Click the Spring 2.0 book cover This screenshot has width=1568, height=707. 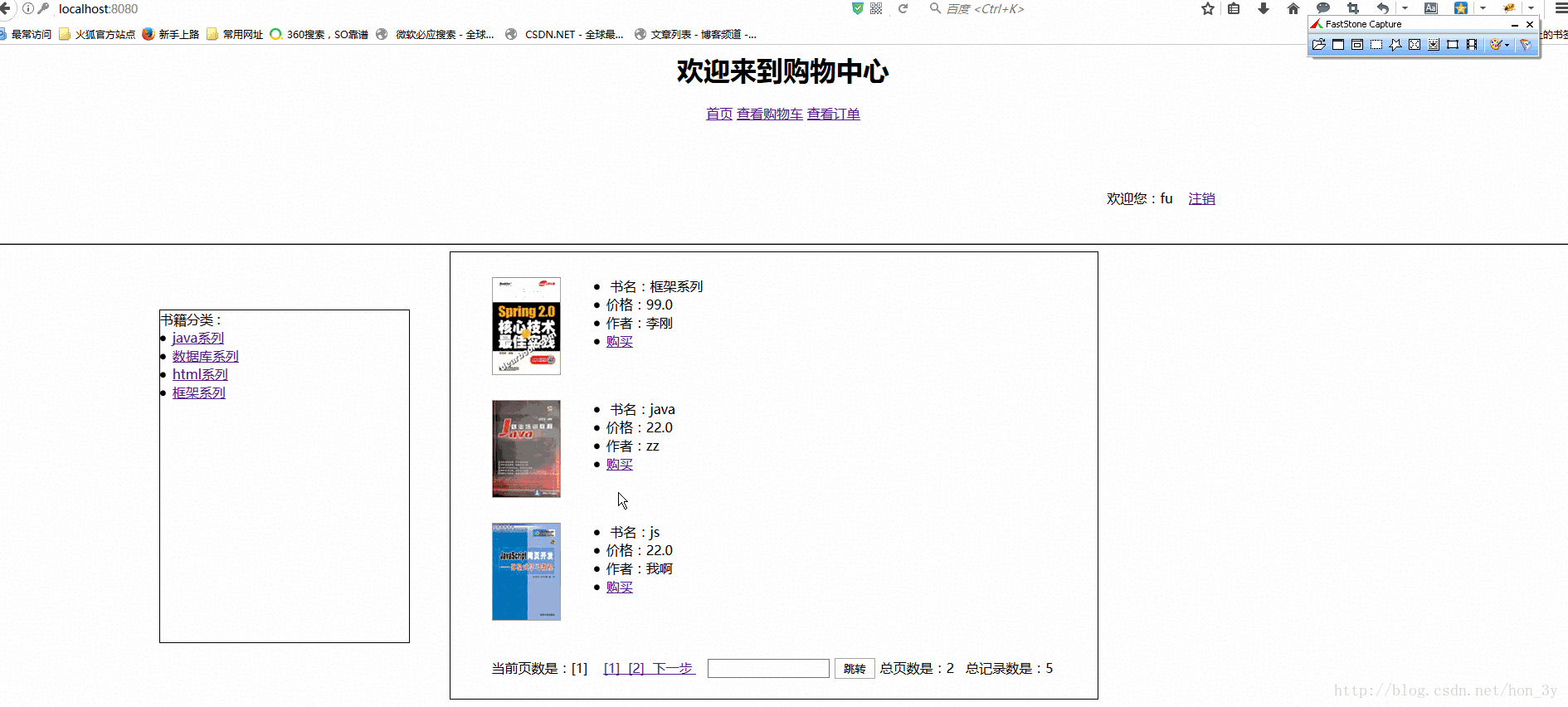tap(526, 326)
